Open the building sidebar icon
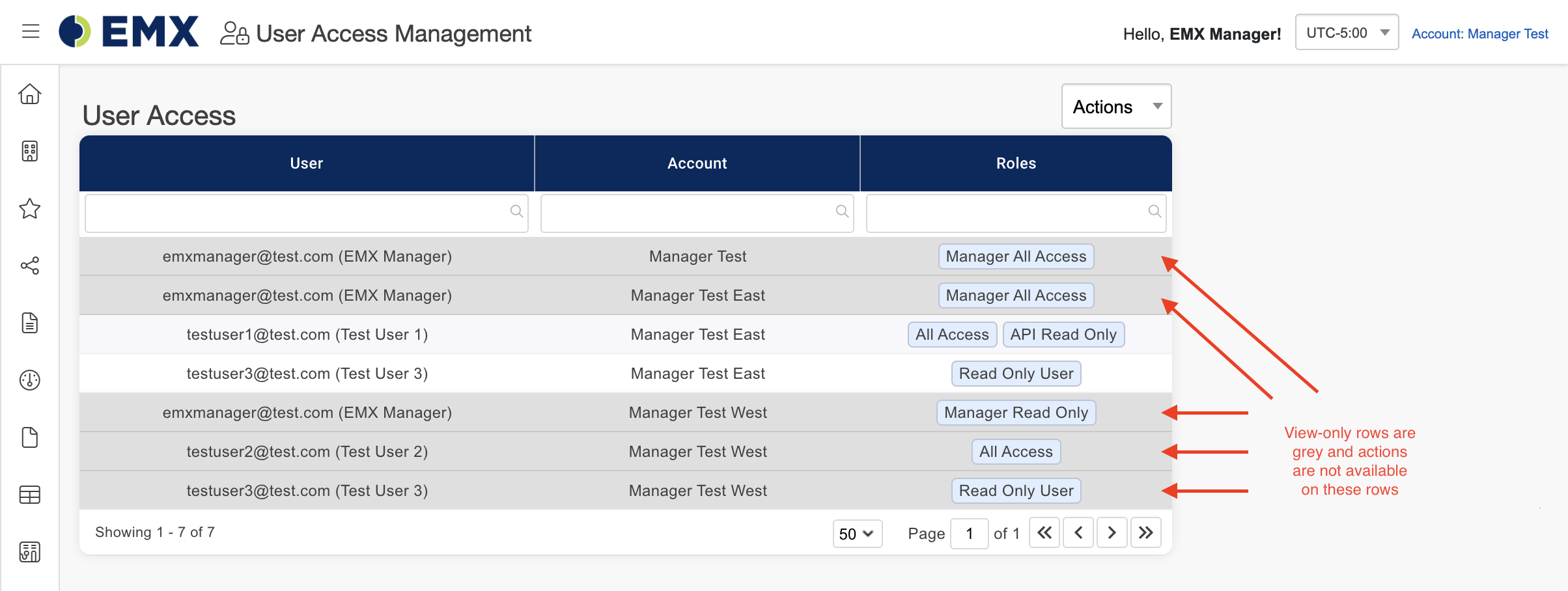Image resolution: width=1568 pixels, height=591 pixels. coord(30,152)
